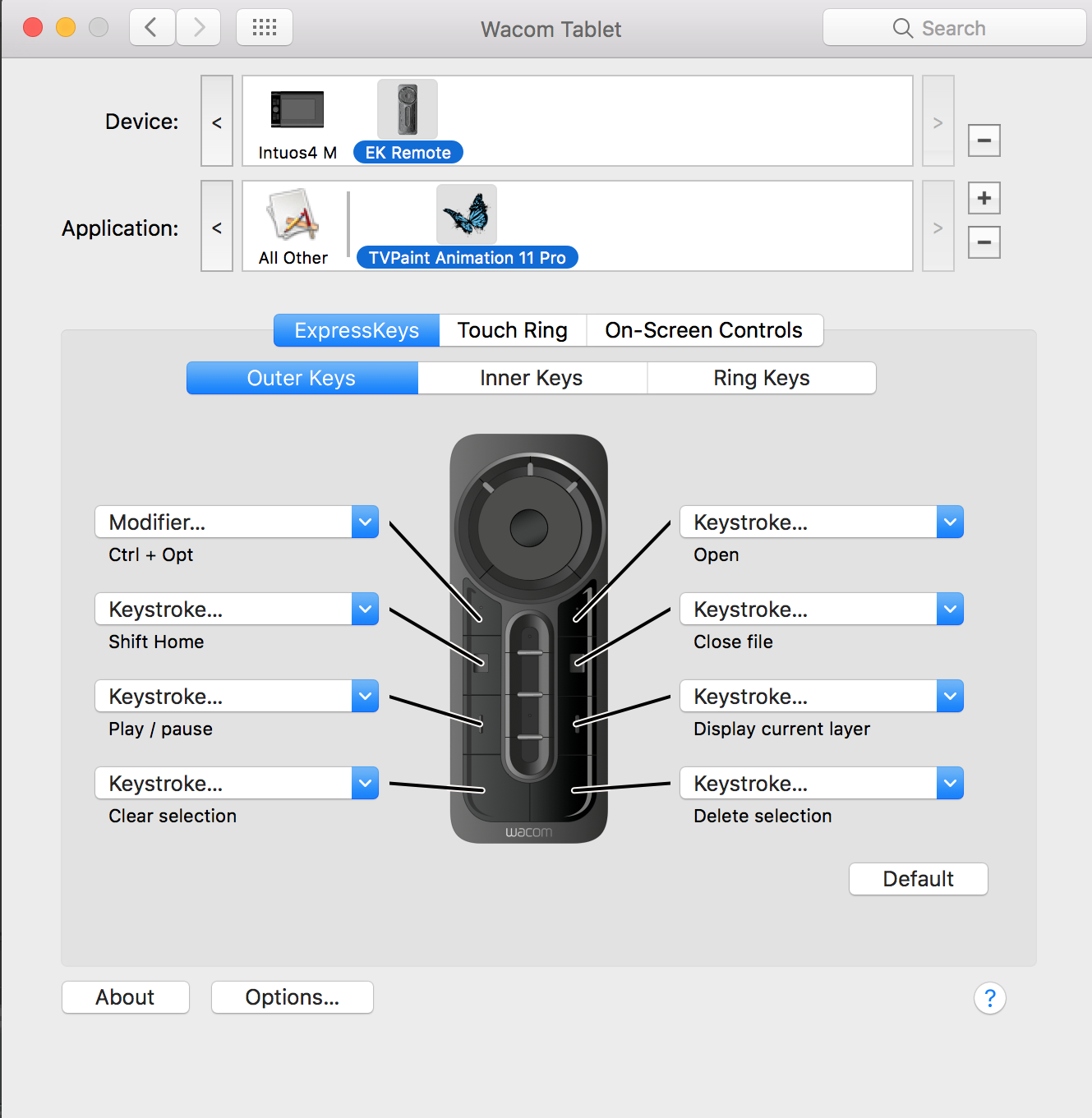This screenshot has width=1092, height=1118.
Task: Select the EK Remote device icon
Action: [x=408, y=109]
